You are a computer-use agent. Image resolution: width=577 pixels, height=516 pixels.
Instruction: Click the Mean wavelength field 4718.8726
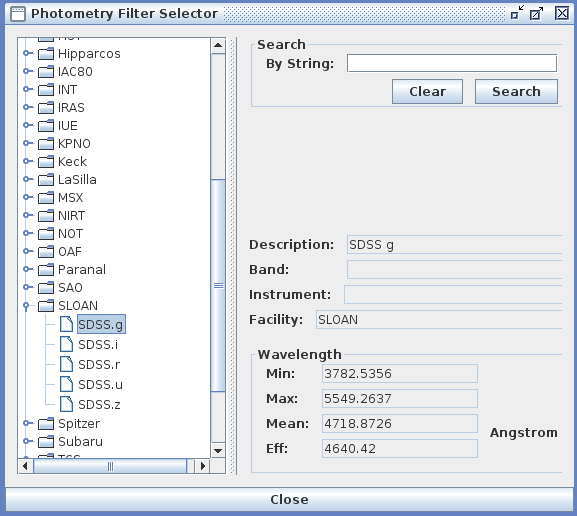[400, 424]
